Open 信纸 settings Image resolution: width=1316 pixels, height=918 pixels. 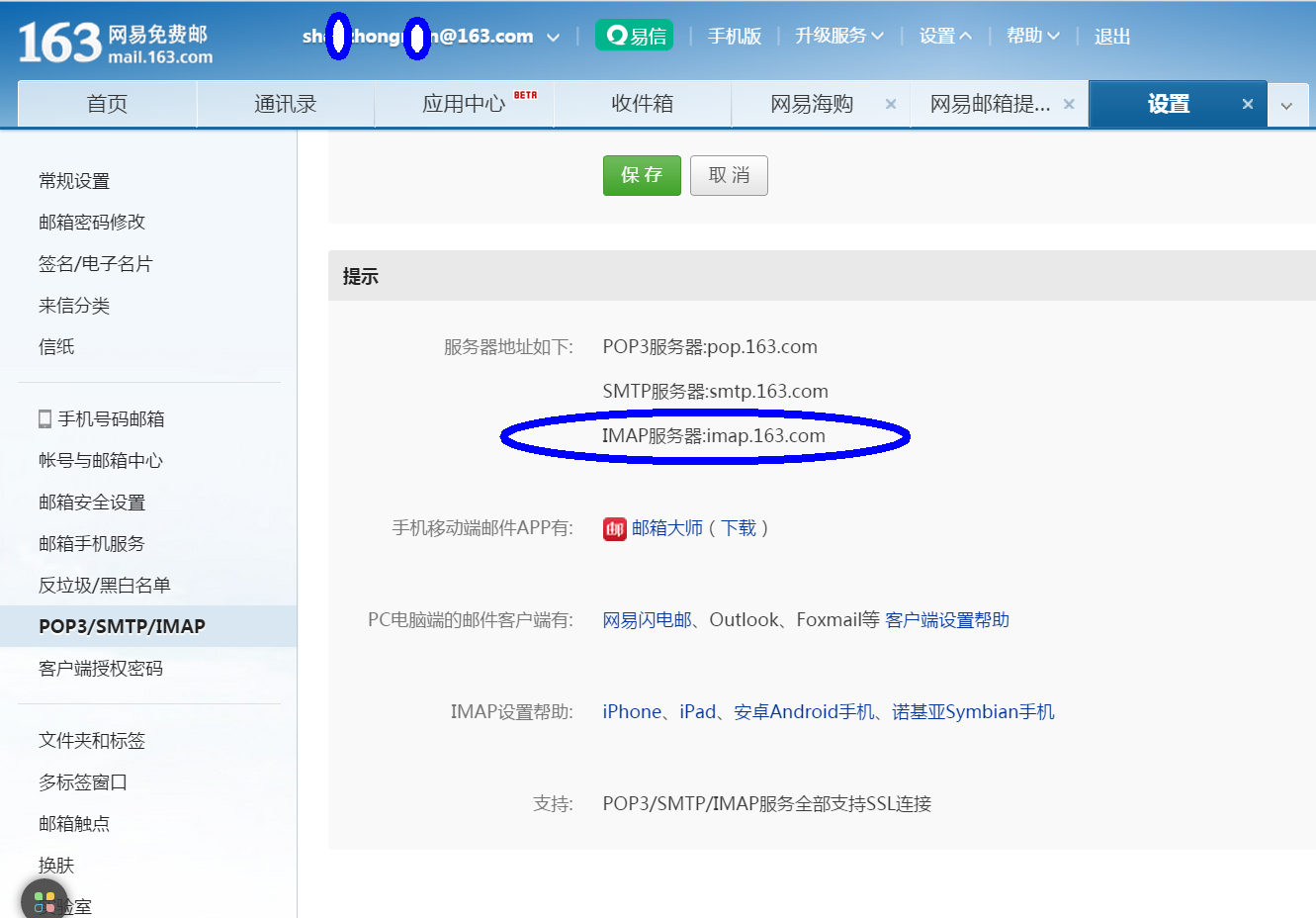tap(56, 347)
